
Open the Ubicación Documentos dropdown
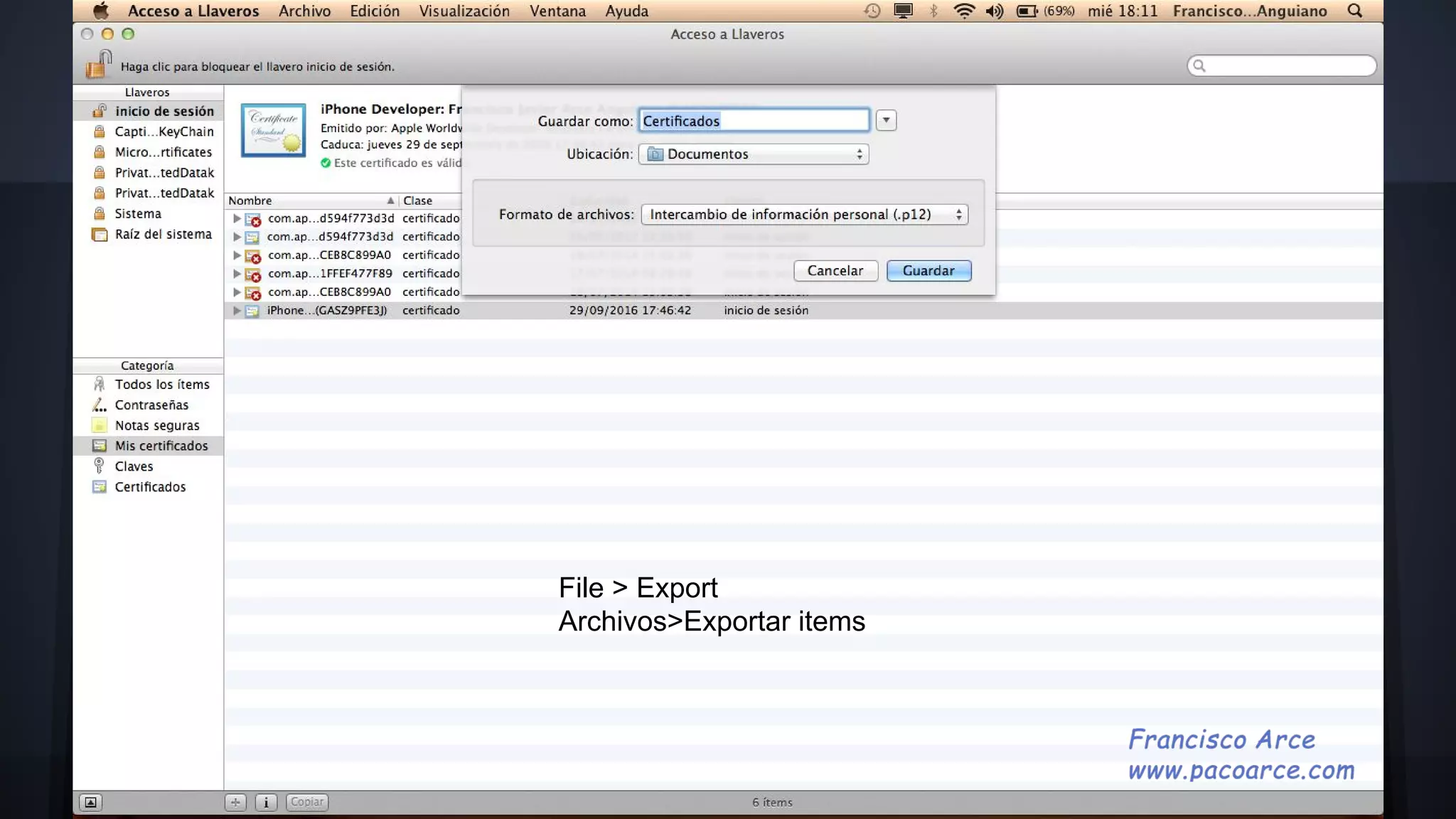[754, 154]
